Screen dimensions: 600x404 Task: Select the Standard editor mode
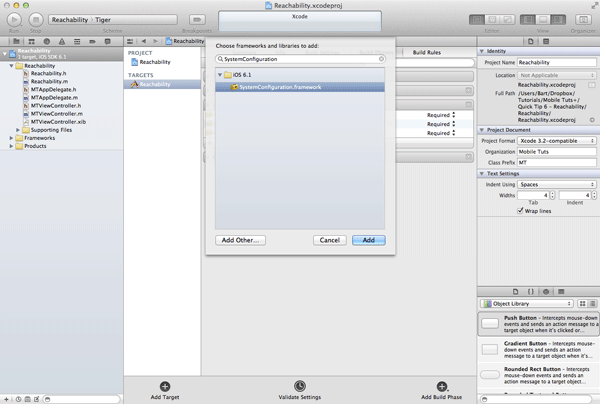[x=477, y=20]
